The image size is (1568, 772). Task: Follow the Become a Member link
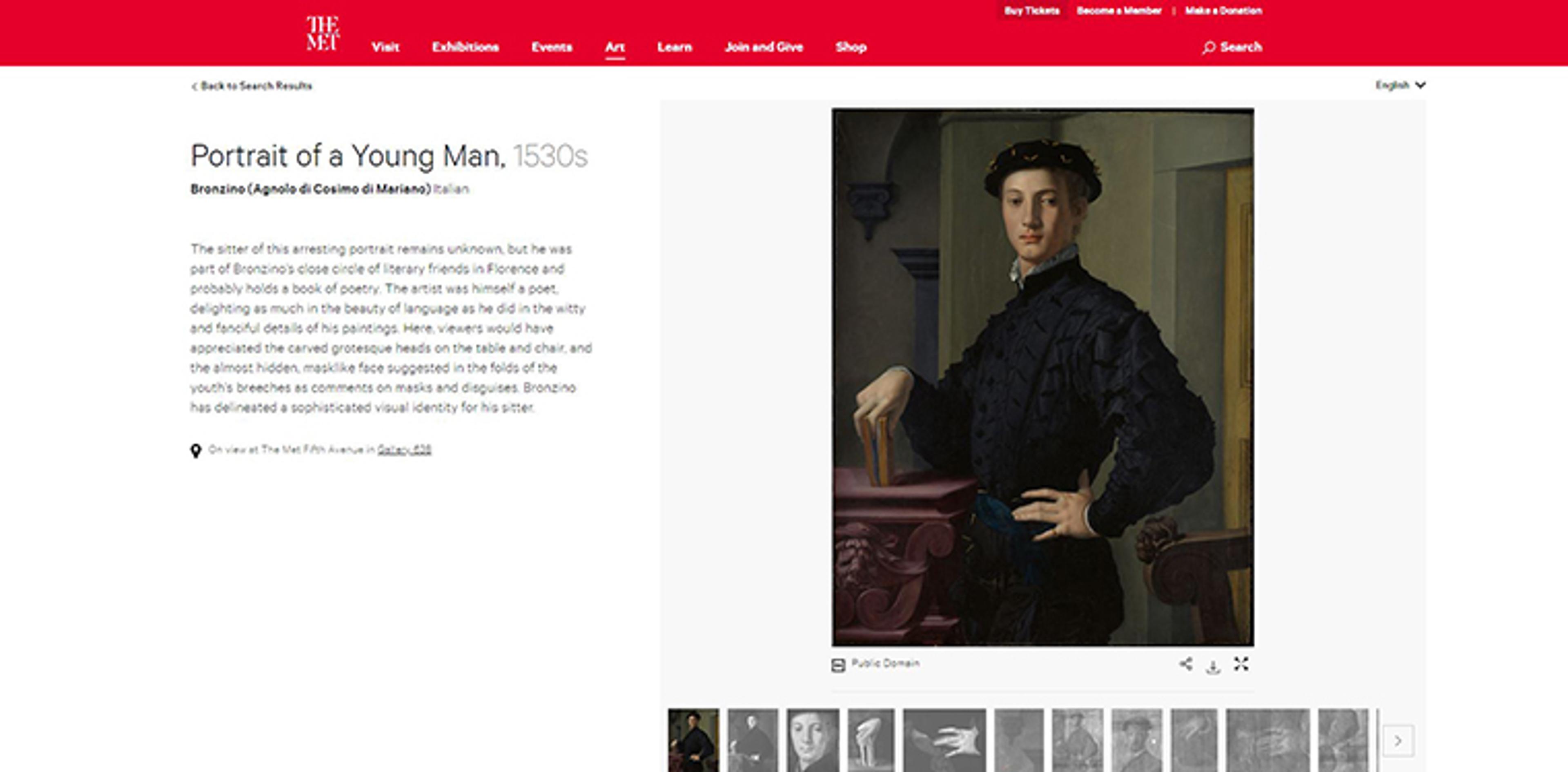[x=1119, y=10]
